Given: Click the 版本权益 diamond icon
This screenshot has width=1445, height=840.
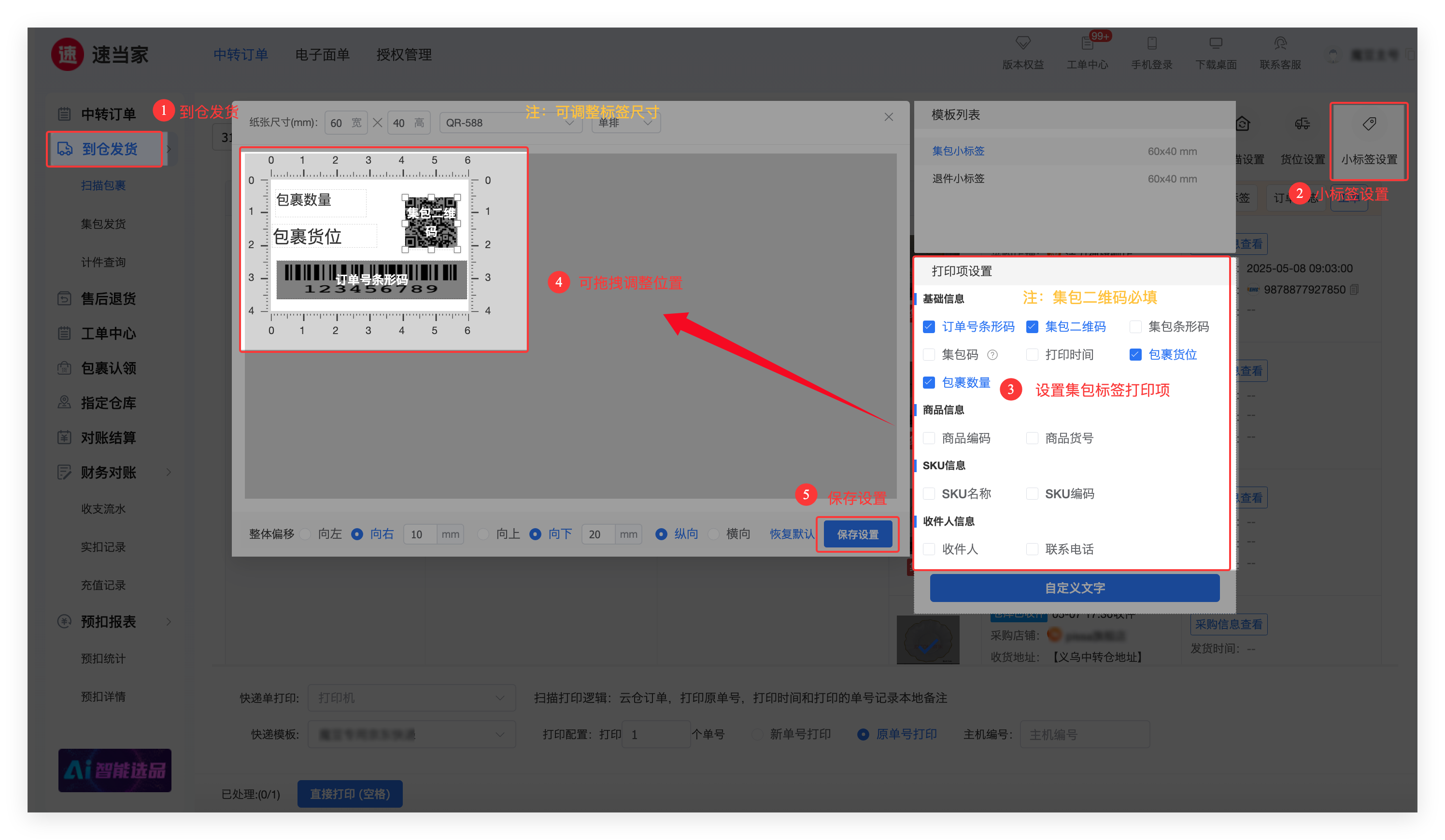Looking at the screenshot, I should tap(1023, 43).
